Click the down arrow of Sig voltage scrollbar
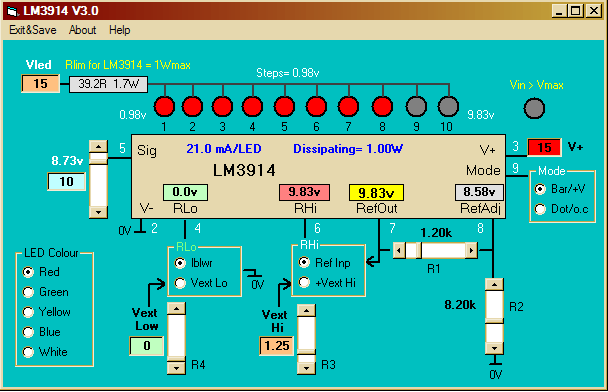608x392 pixels. click(98, 212)
